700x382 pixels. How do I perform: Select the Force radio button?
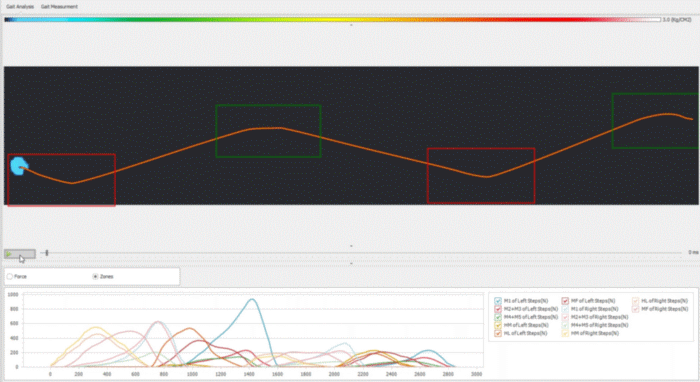point(10,277)
